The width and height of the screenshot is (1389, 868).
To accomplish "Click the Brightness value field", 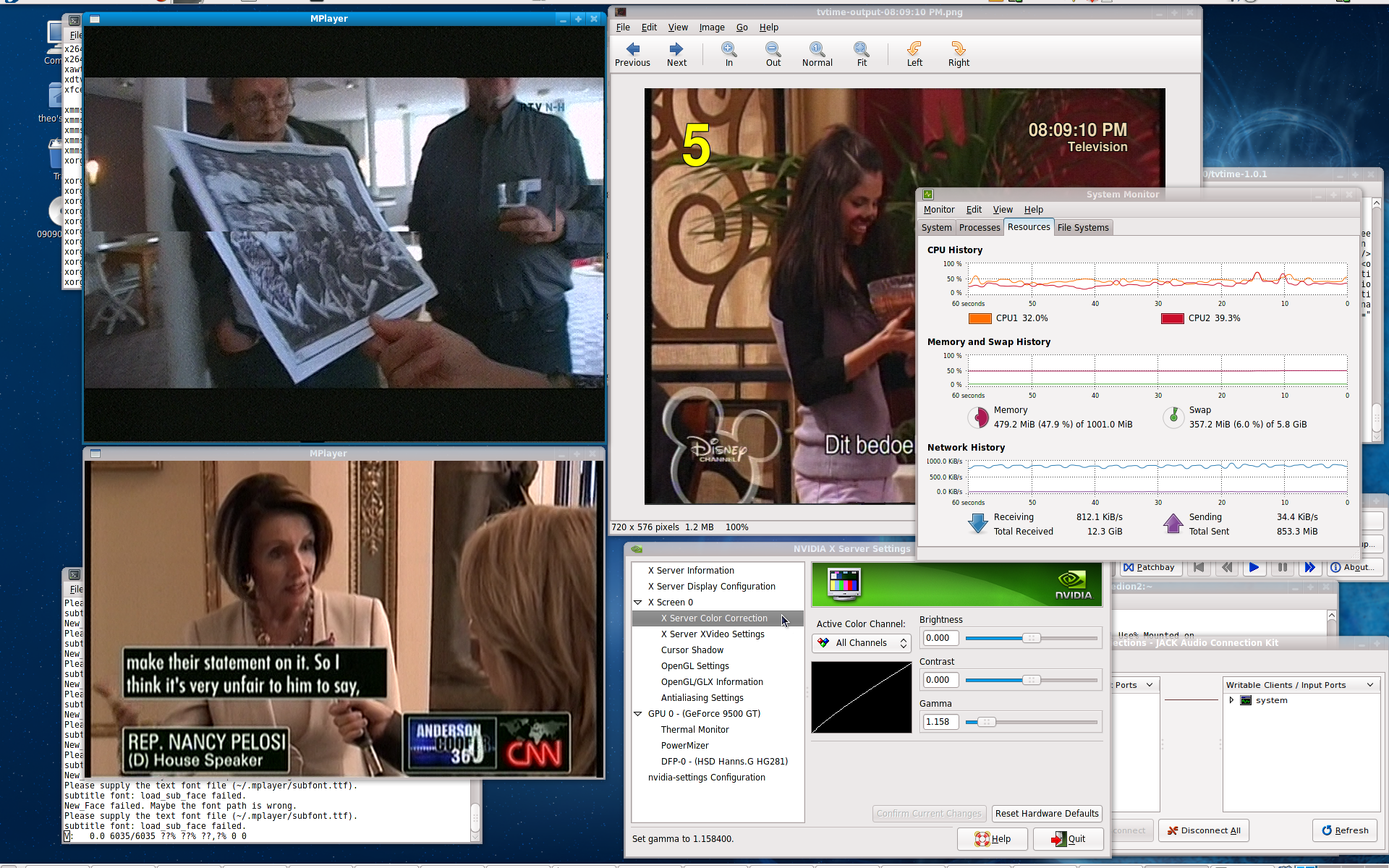I will tap(940, 638).
